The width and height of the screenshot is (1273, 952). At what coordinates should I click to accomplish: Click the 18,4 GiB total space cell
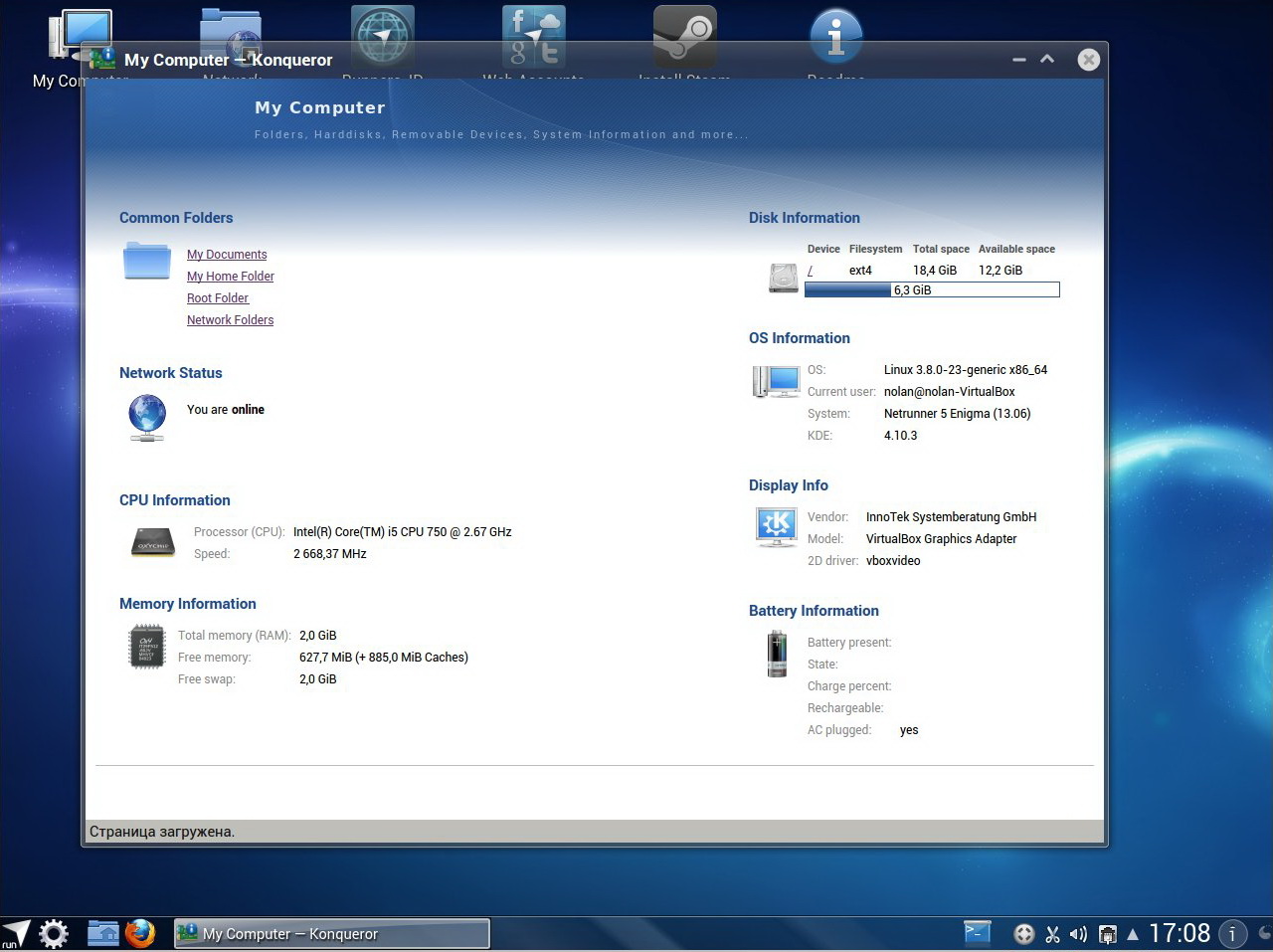(935, 271)
